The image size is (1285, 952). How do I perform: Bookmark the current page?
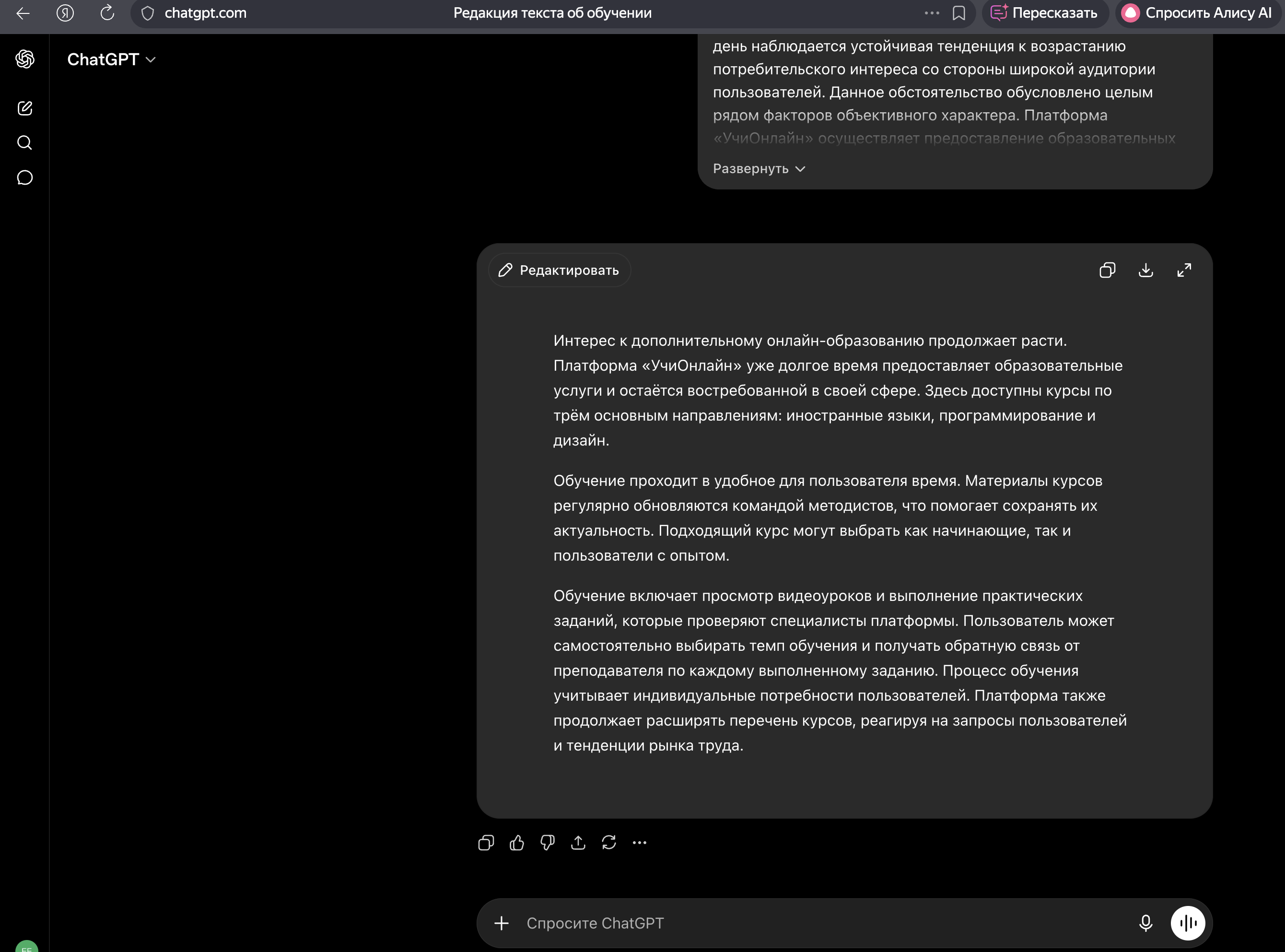(x=959, y=13)
